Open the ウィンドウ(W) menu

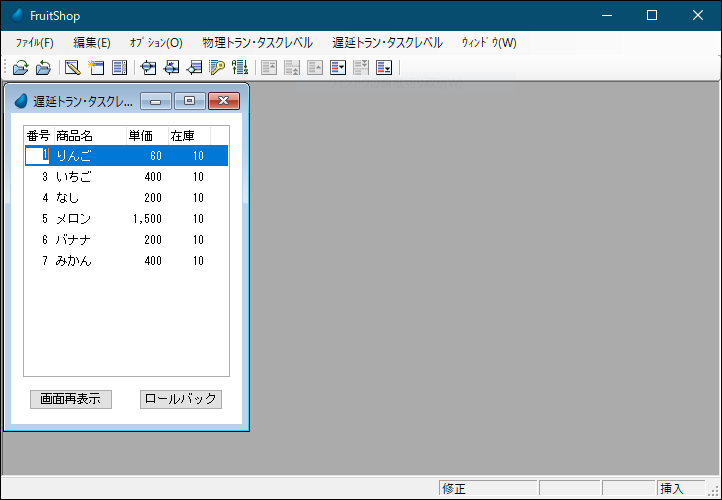489,43
